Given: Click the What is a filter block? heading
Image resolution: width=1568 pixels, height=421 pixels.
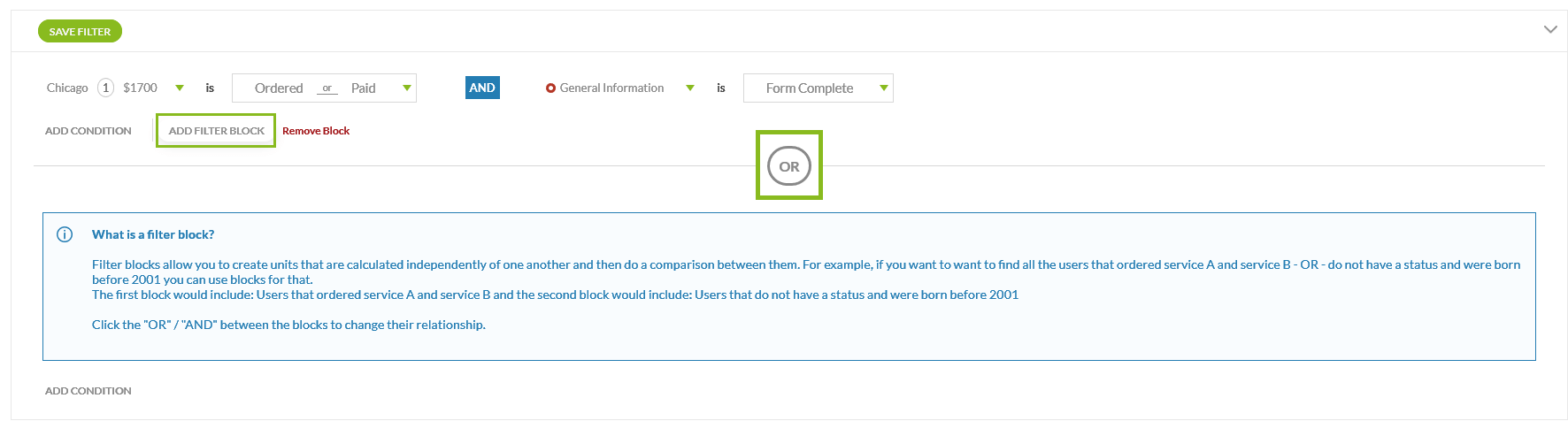Looking at the screenshot, I should 153,234.
